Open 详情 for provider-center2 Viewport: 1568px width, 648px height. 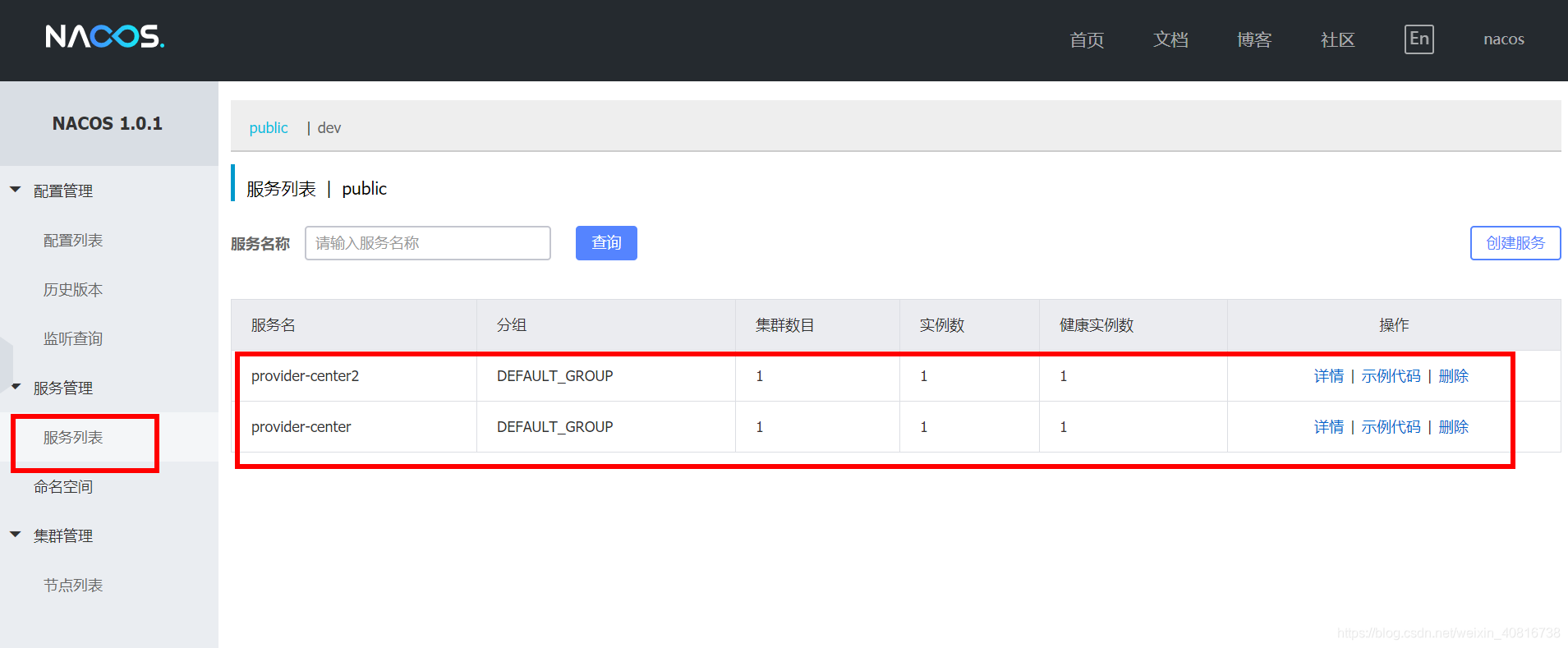tap(1328, 376)
